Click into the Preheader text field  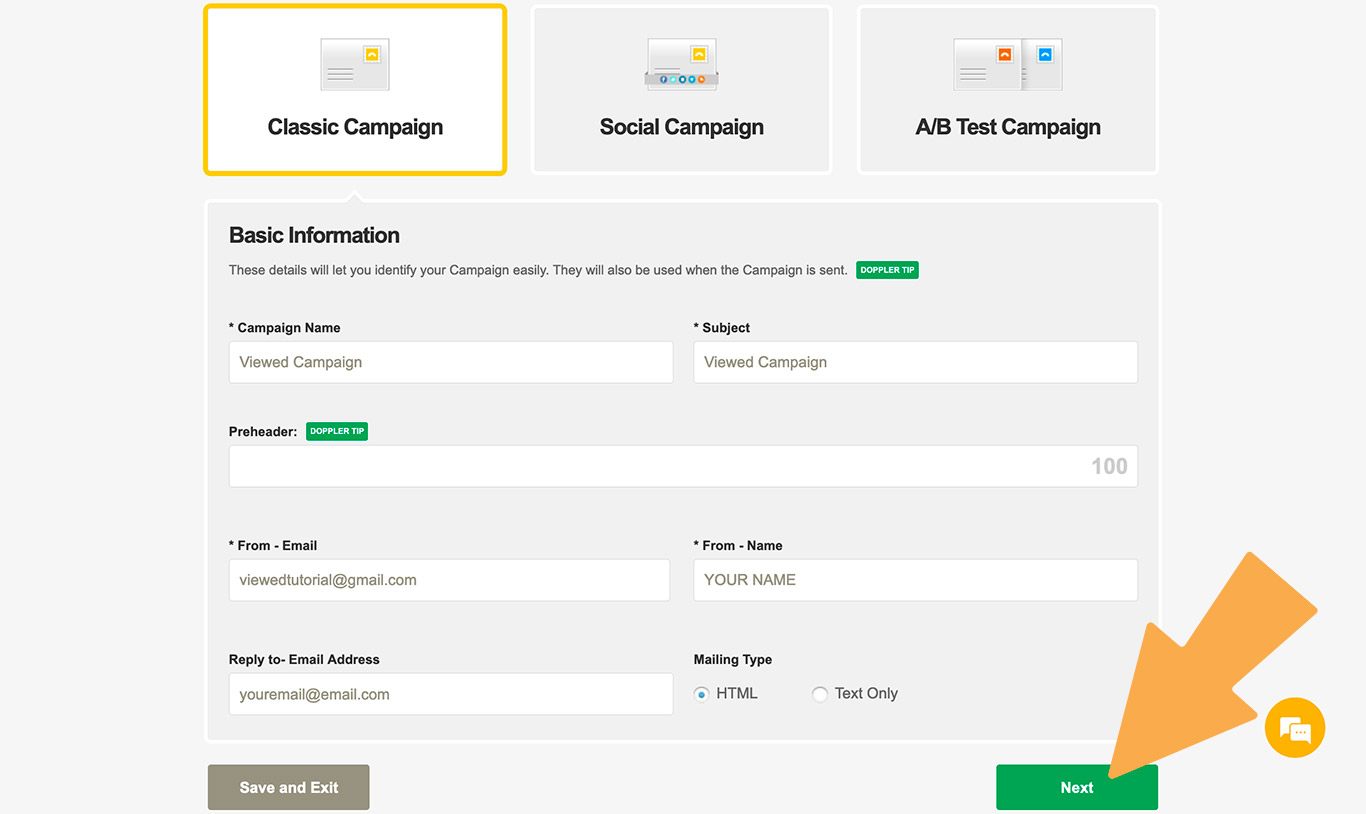[683, 466]
